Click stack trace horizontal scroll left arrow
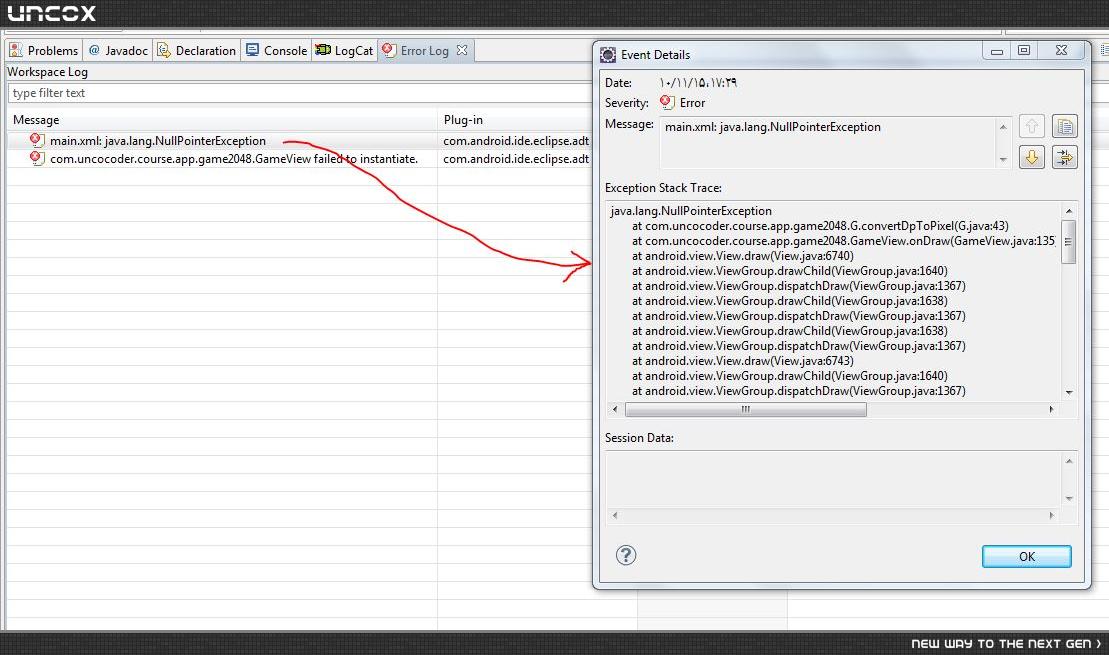This screenshot has height=655, width=1109. click(x=615, y=409)
